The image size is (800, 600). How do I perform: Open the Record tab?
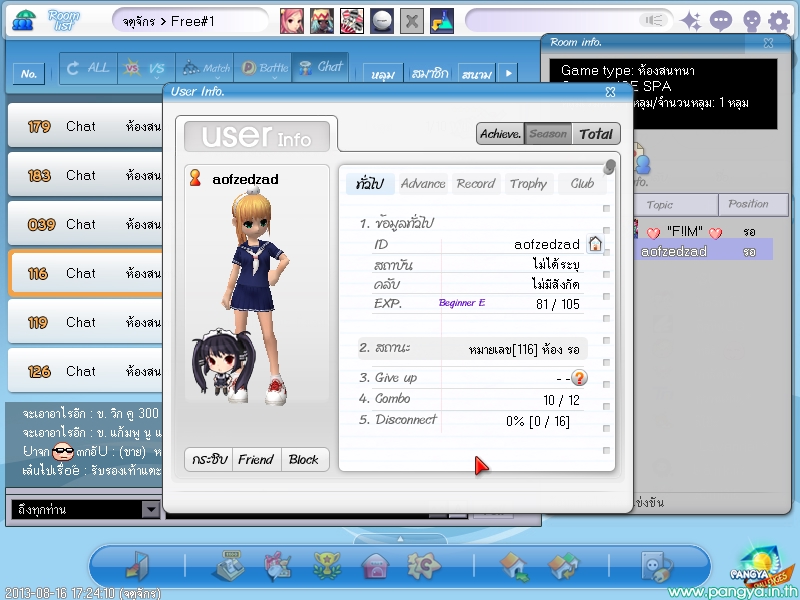point(476,184)
